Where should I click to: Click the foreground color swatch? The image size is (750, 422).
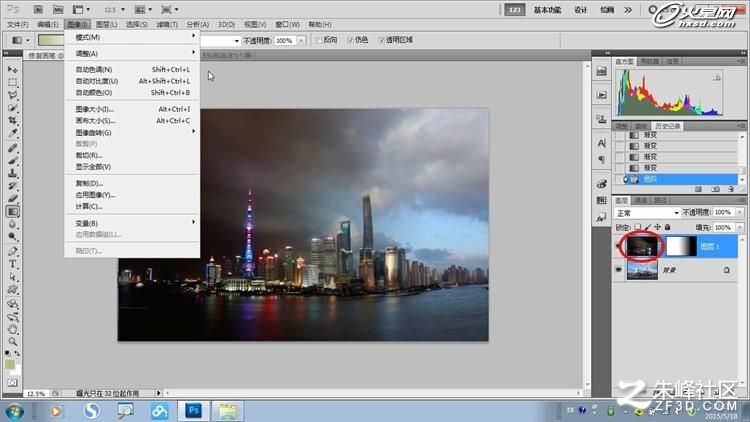(10, 364)
